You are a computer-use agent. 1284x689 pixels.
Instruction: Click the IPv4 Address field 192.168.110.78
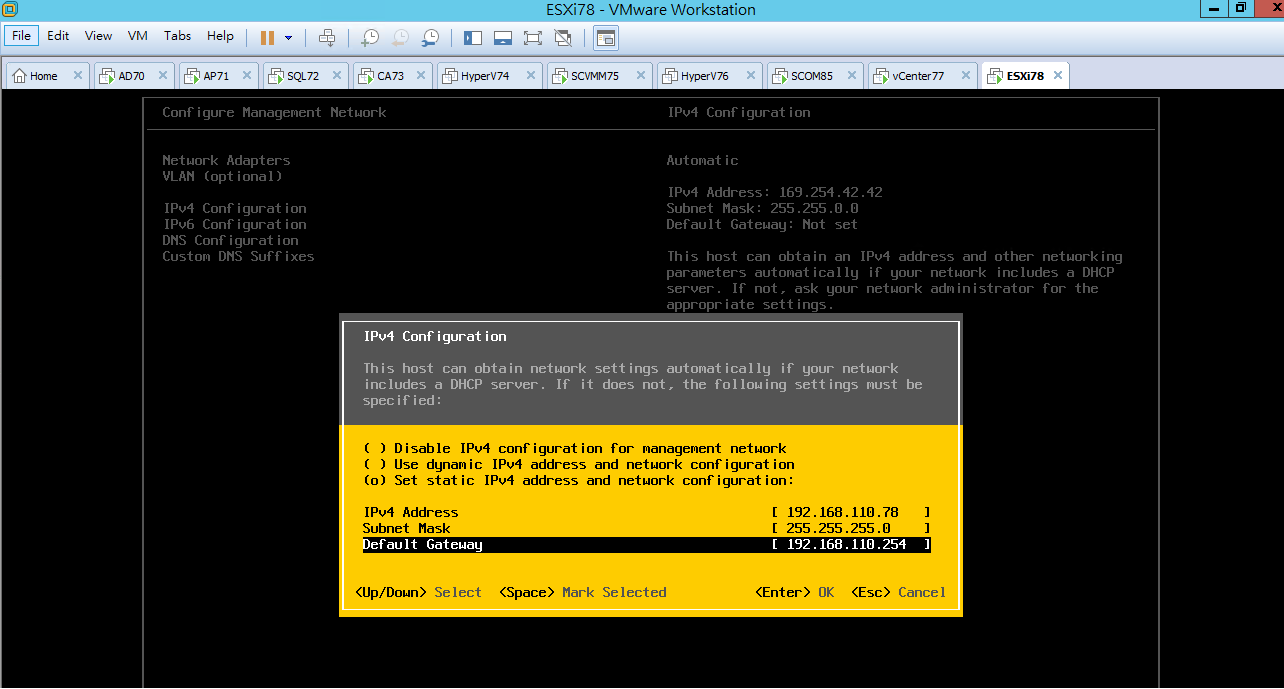[851, 513]
